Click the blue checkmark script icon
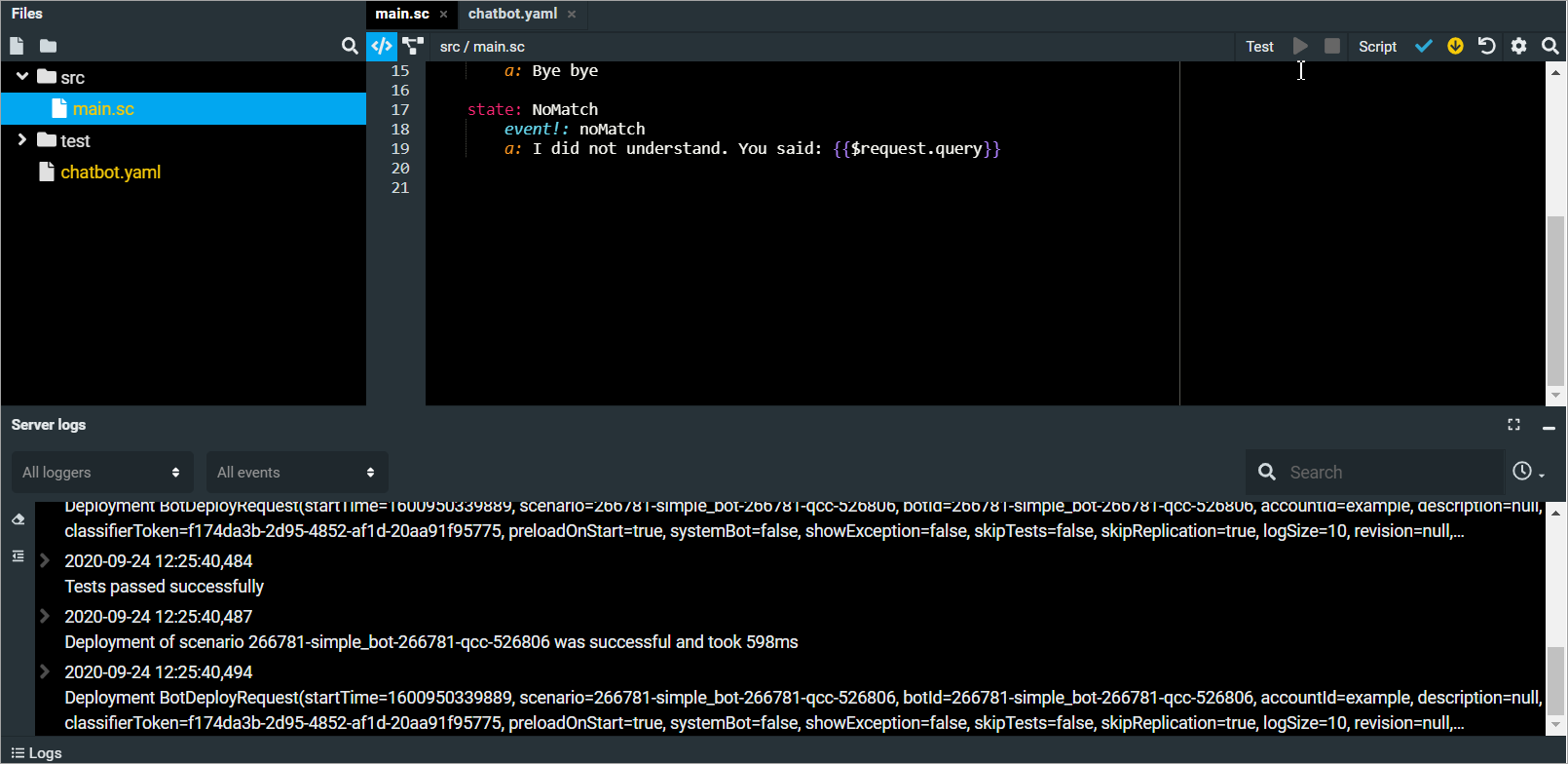This screenshot has height=764, width=1568. 1423,46
